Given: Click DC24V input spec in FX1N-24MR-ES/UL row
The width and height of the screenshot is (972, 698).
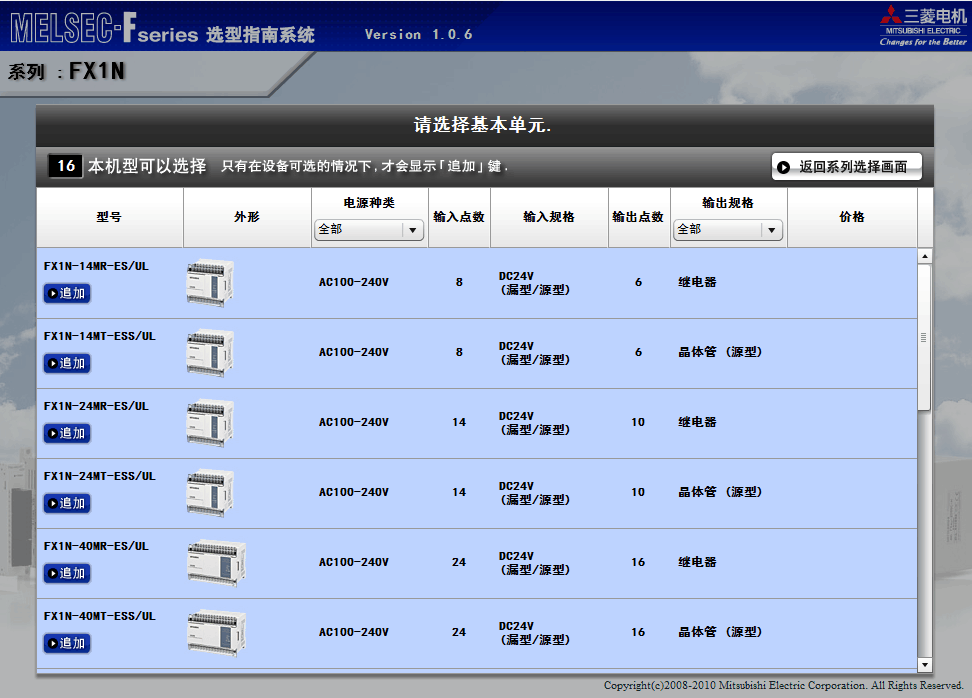Looking at the screenshot, I should click(x=534, y=423).
